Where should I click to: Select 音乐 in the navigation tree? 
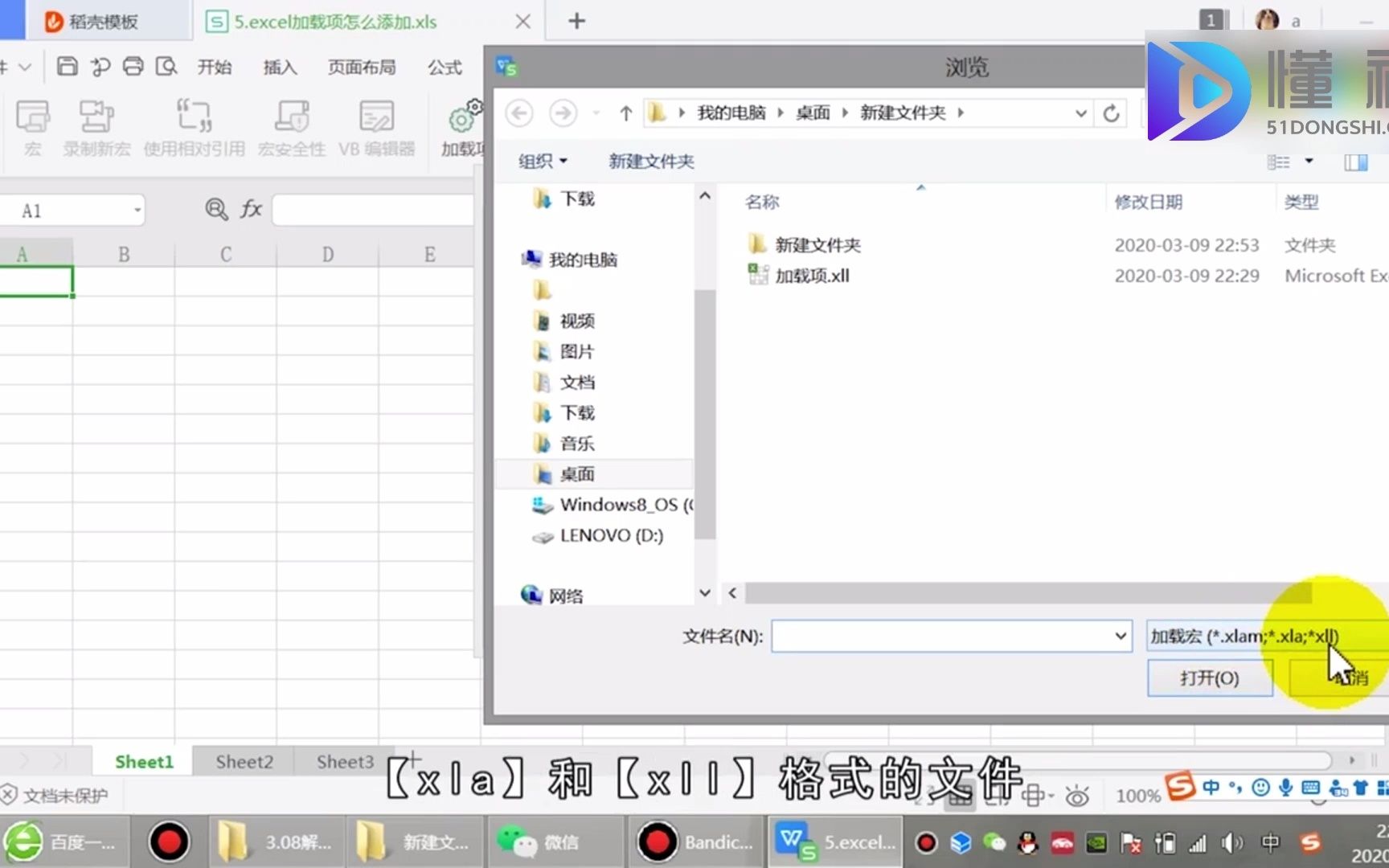pyautogui.click(x=577, y=443)
